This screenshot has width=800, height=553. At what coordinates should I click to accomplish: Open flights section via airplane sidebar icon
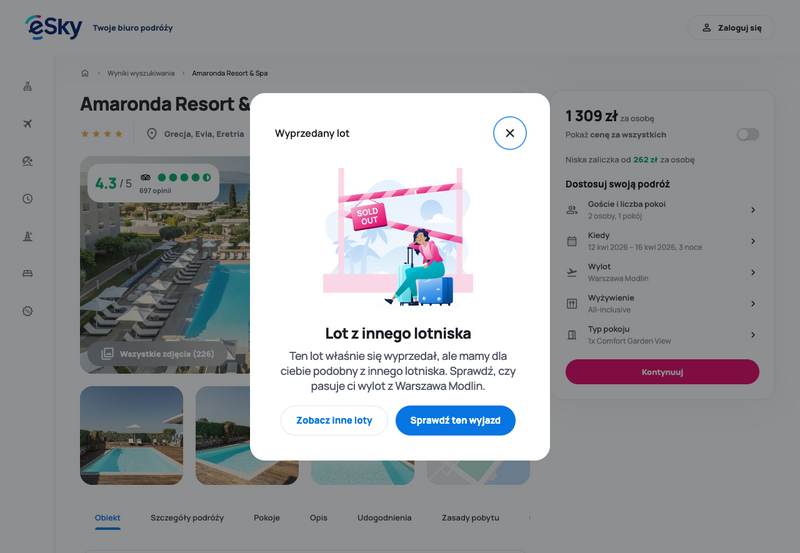(28, 123)
